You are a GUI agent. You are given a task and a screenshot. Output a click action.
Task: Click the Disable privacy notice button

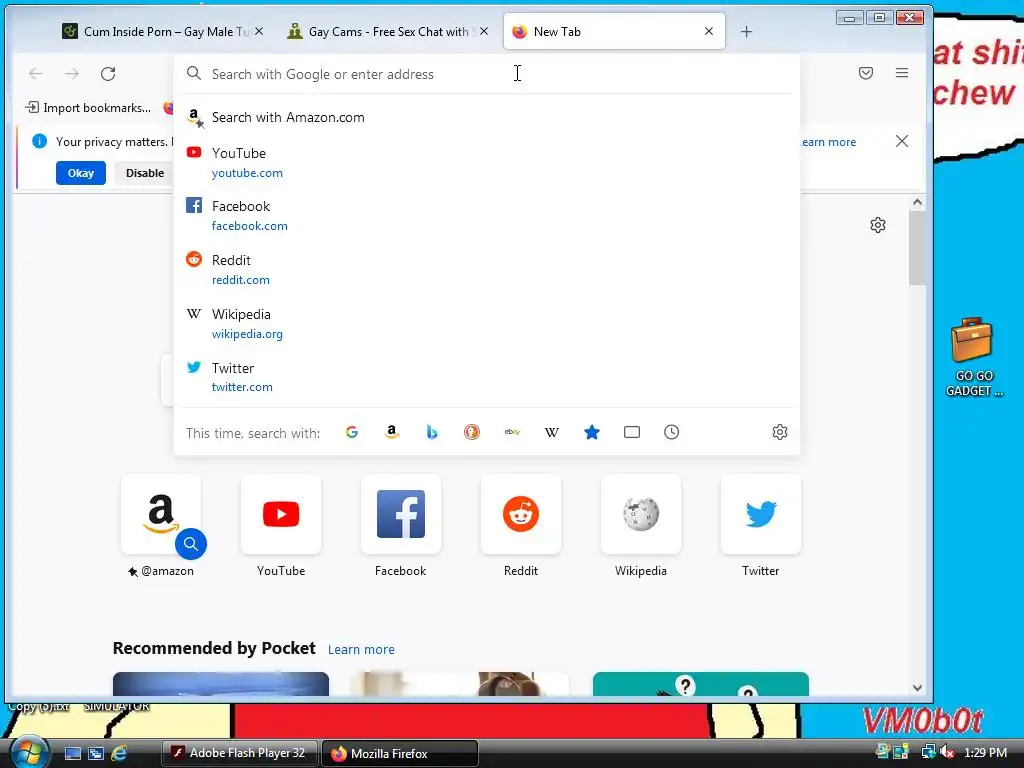click(145, 173)
